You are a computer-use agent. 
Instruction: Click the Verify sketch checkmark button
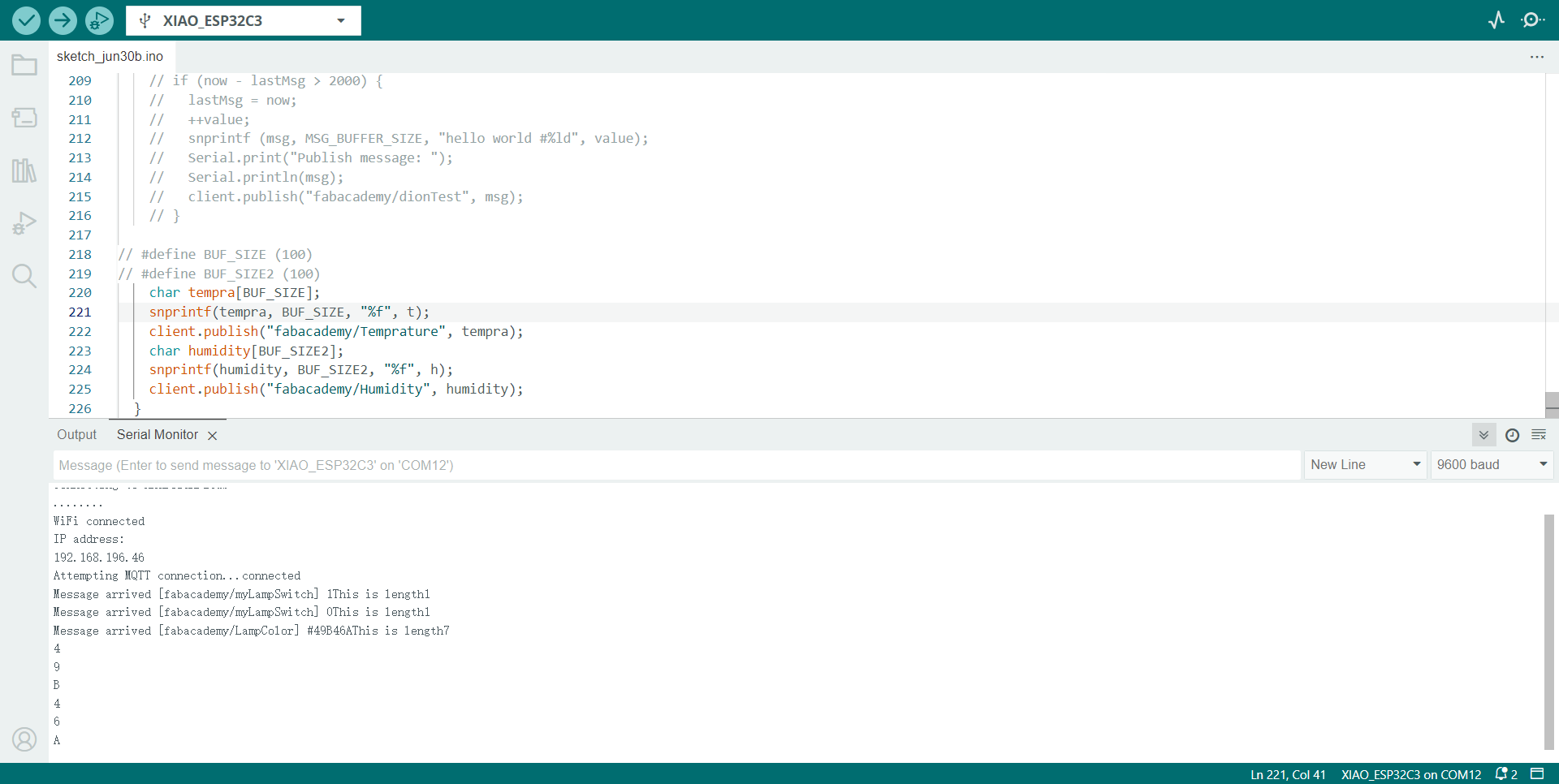coord(26,20)
